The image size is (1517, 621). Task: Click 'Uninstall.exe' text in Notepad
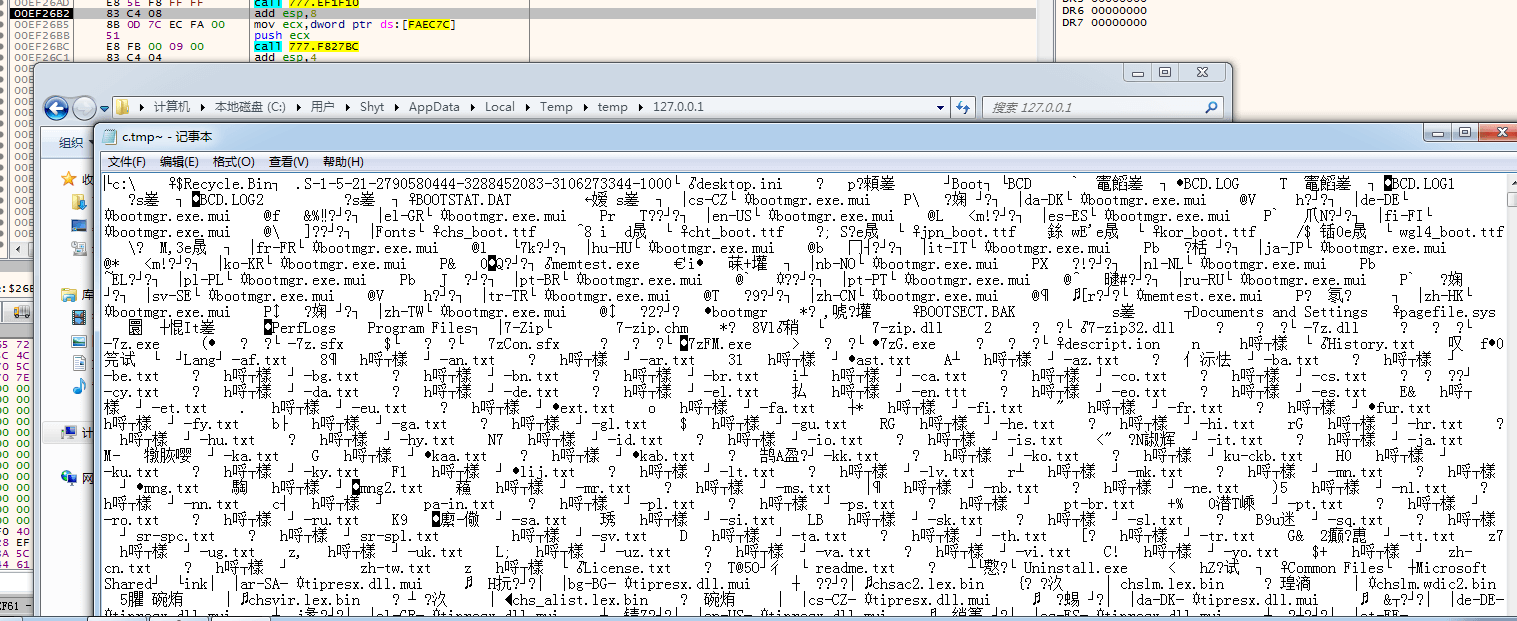coord(1075,568)
